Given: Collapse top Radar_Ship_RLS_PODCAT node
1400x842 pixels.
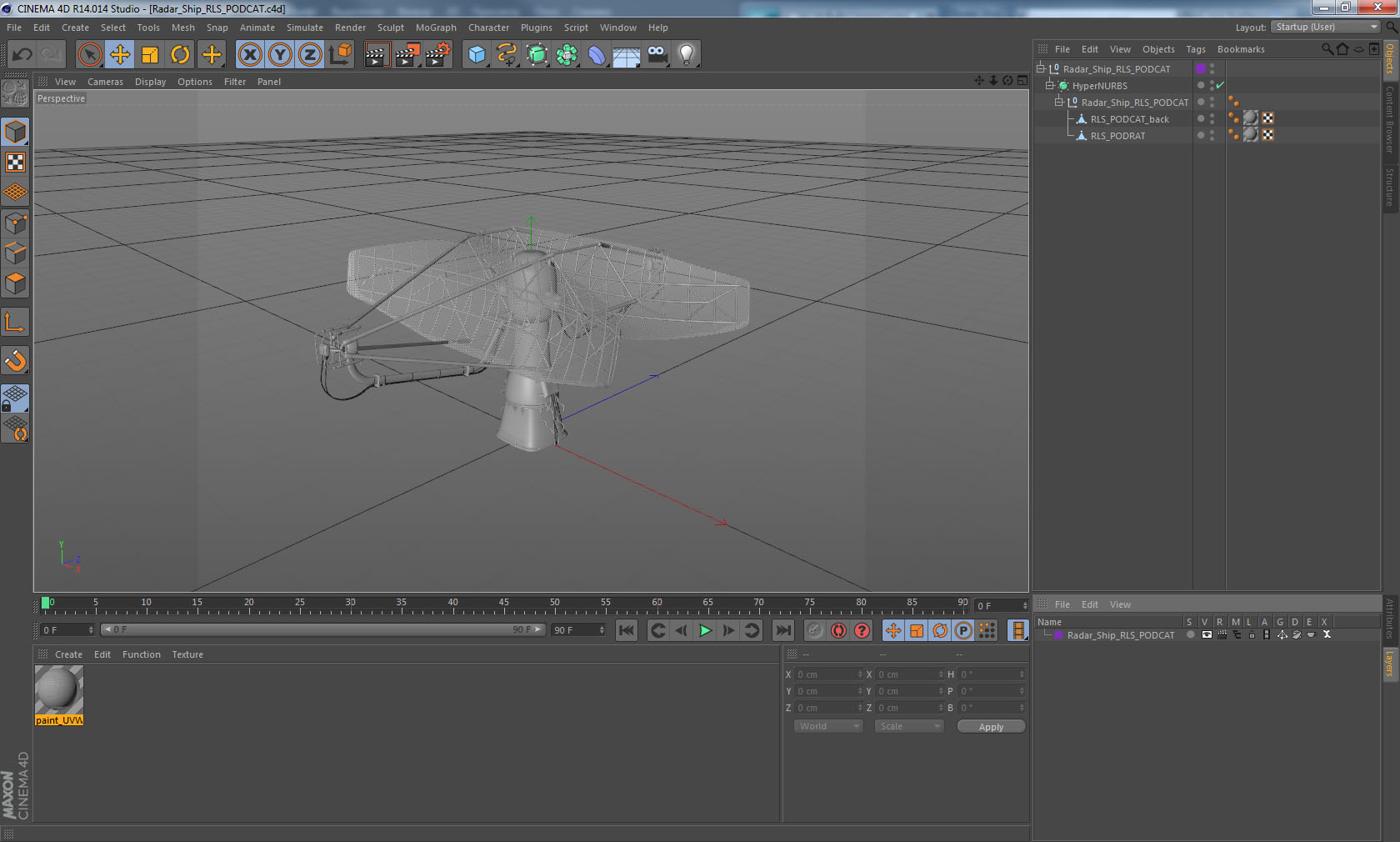Looking at the screenshot, I should pos(1041,68).
